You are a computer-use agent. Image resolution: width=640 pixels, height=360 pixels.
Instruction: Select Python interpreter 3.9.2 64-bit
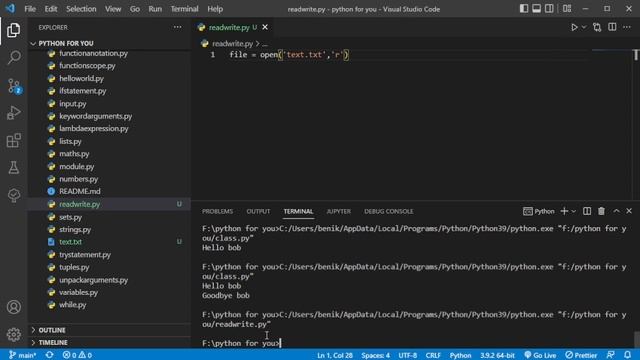point(497,355)
